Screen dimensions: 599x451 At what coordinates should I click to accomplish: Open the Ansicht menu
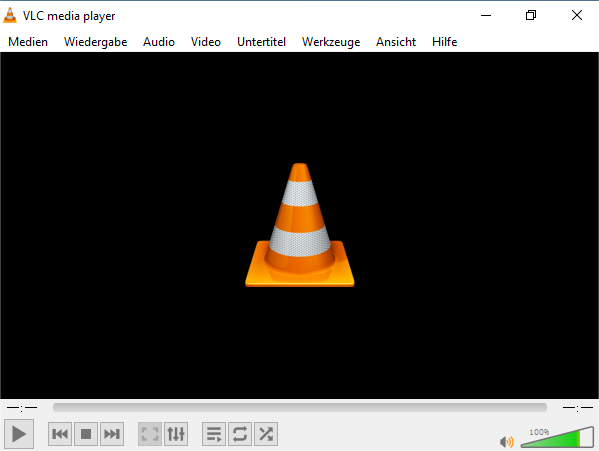coord(396,42)
